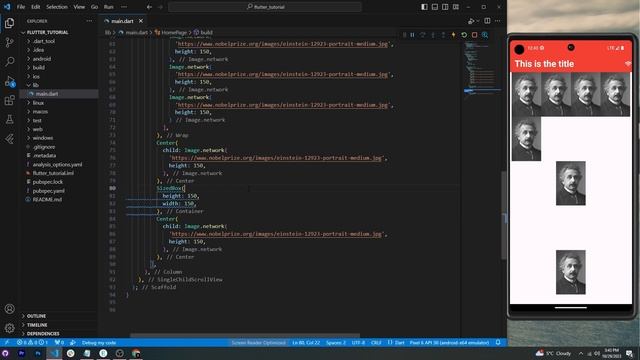Click the debug Step Over button
This screenshot has height=360, width=640.
(423, 35)
